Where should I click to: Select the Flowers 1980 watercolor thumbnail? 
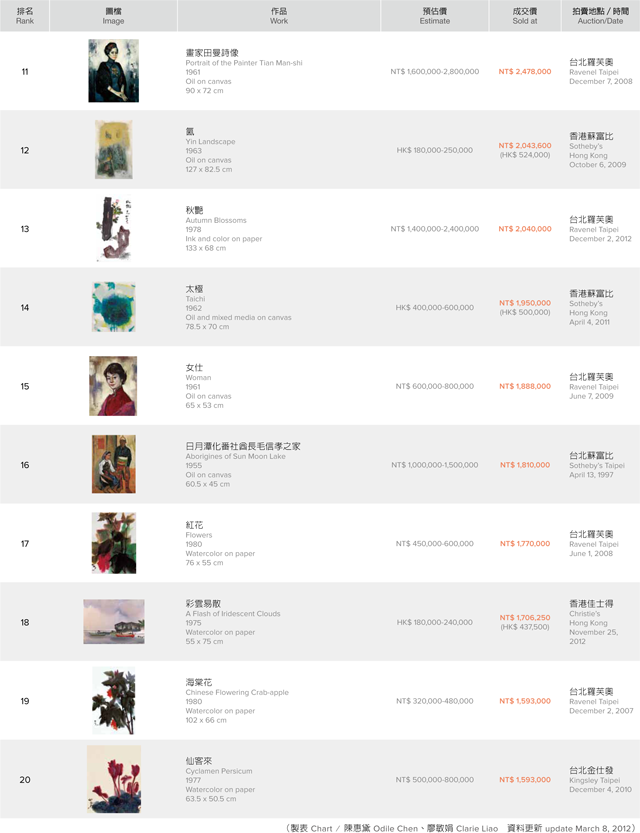tap(114, 543)
